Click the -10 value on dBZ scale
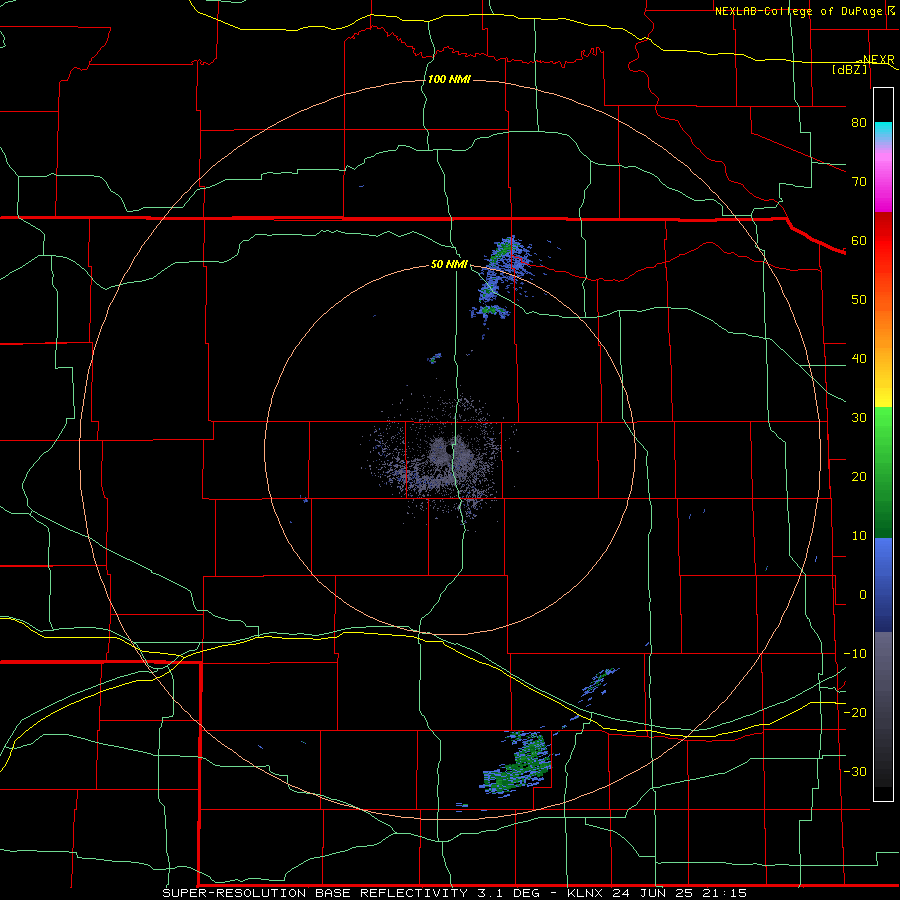 tap(855, 654)
